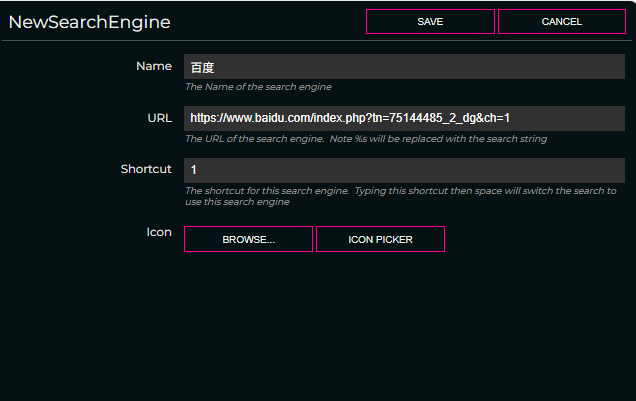
Task: Click the 'Name' field label
Action: 153,66
